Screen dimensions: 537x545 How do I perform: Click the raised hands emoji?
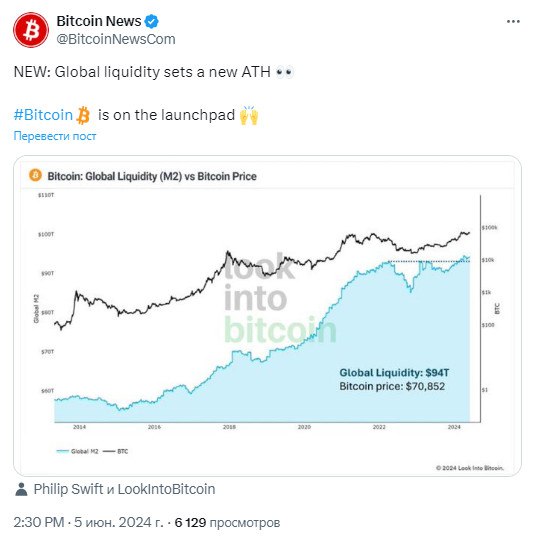coord(249,115)
